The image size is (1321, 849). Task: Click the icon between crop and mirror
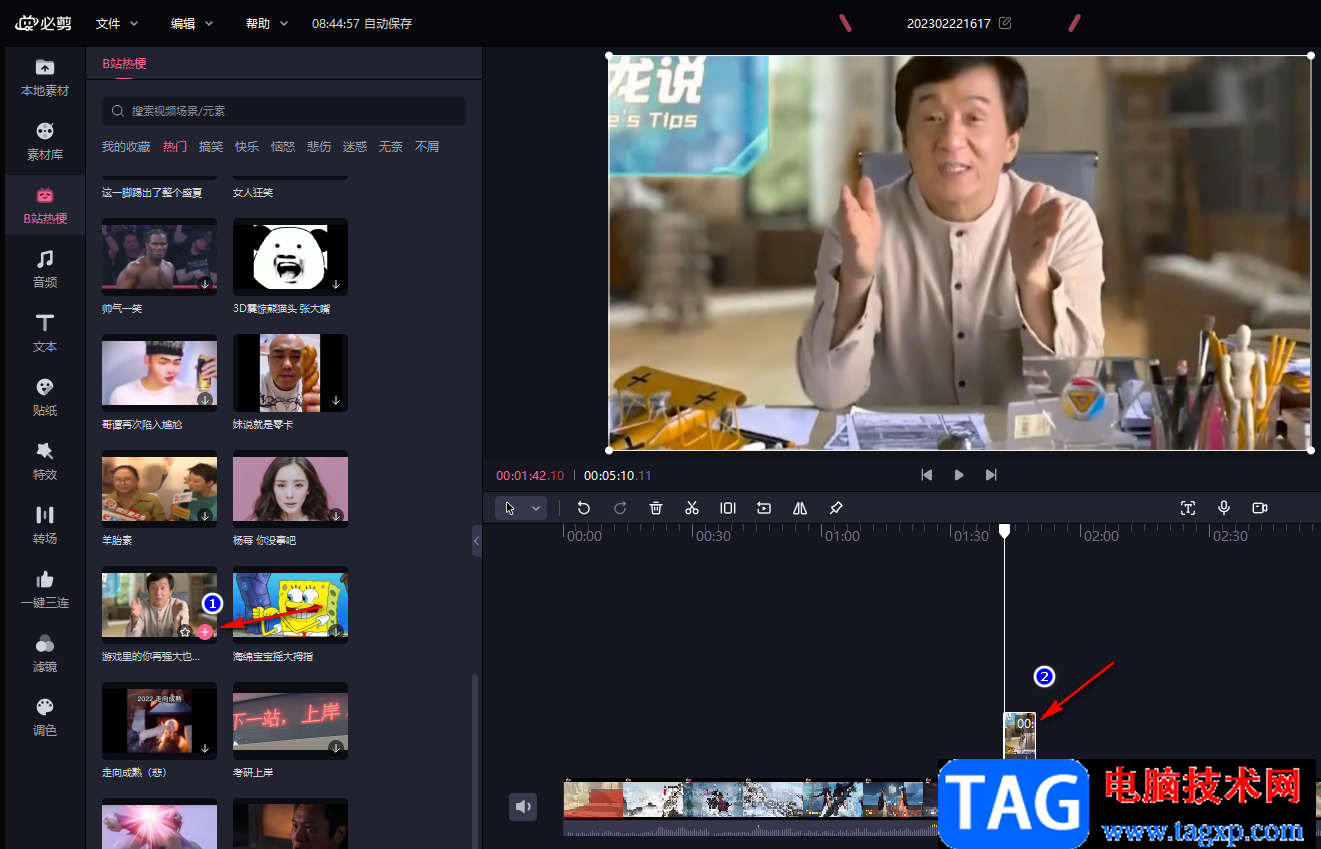[x=764, y=508]
